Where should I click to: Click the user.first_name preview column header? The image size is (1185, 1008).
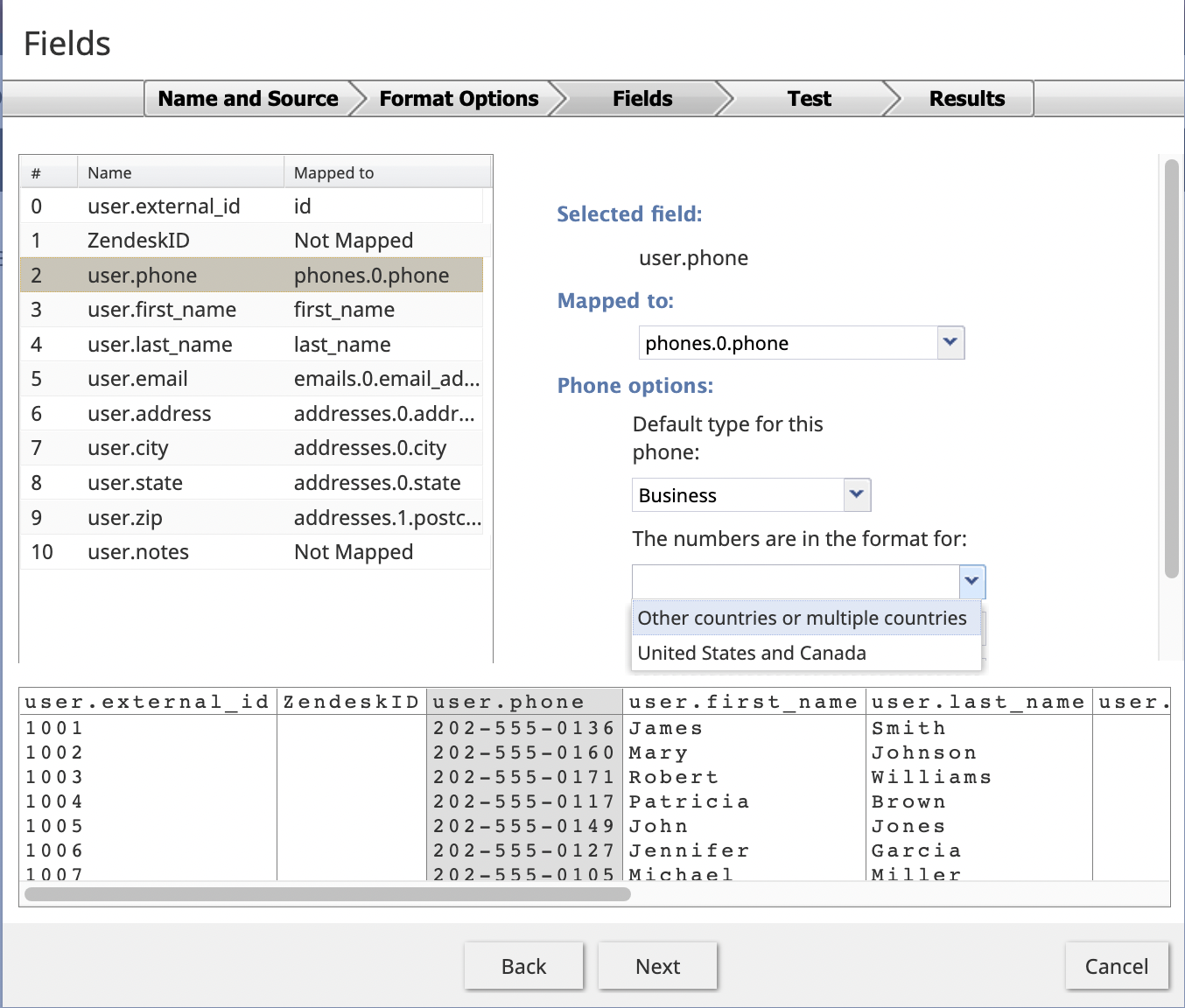[743, 701]
